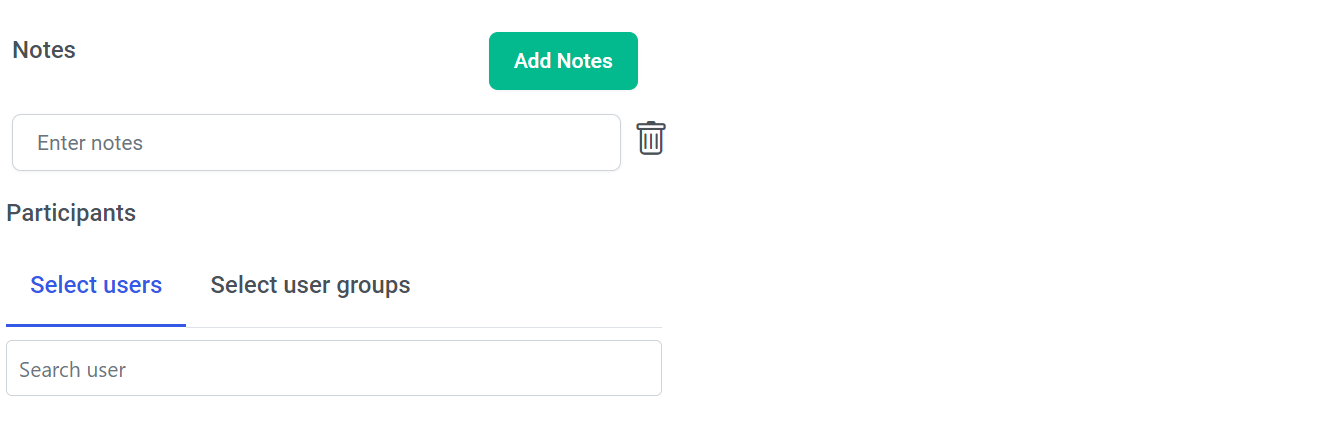Select the user search input
1343x425 pixels.
[334, 369]
